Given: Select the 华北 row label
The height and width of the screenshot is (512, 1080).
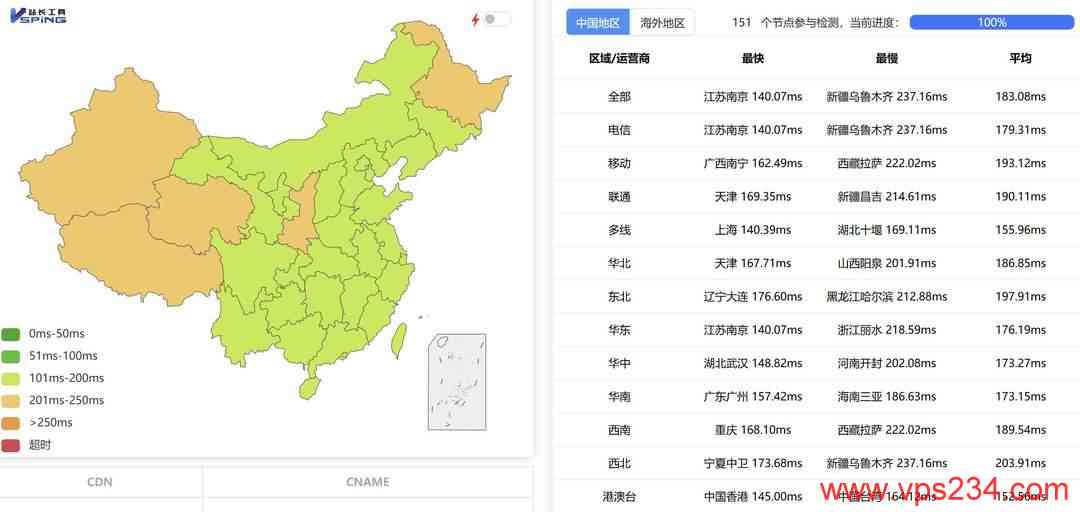Looking at the screenshot, I should tap(619, 263).
